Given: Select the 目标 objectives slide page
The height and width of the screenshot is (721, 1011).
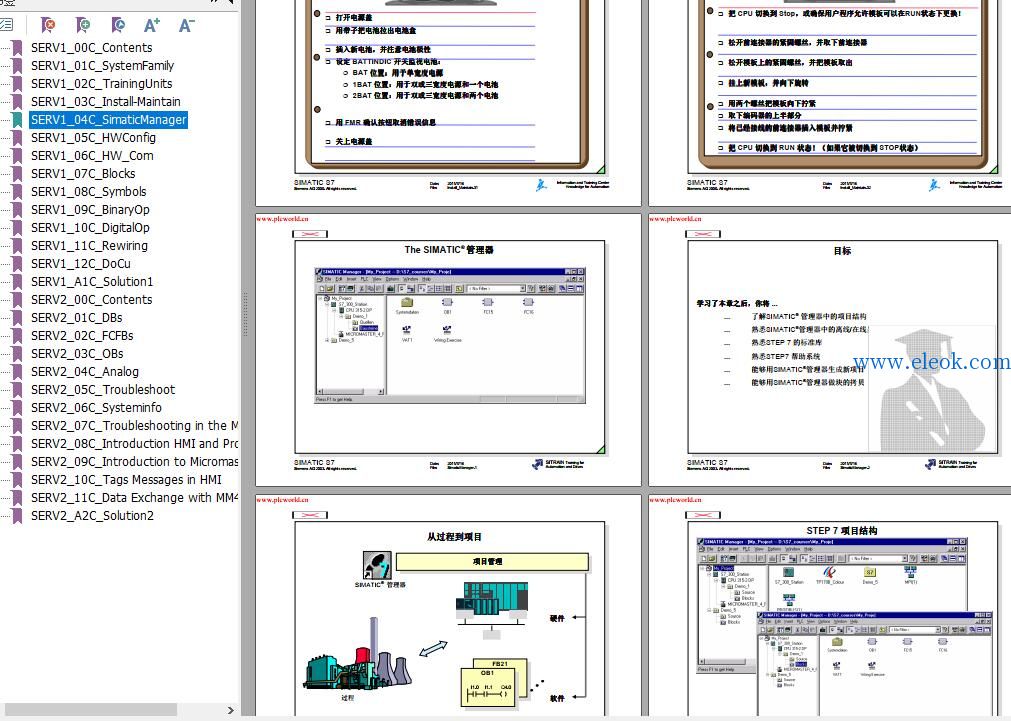Looking at the screenshot, I should click(830, 350).
